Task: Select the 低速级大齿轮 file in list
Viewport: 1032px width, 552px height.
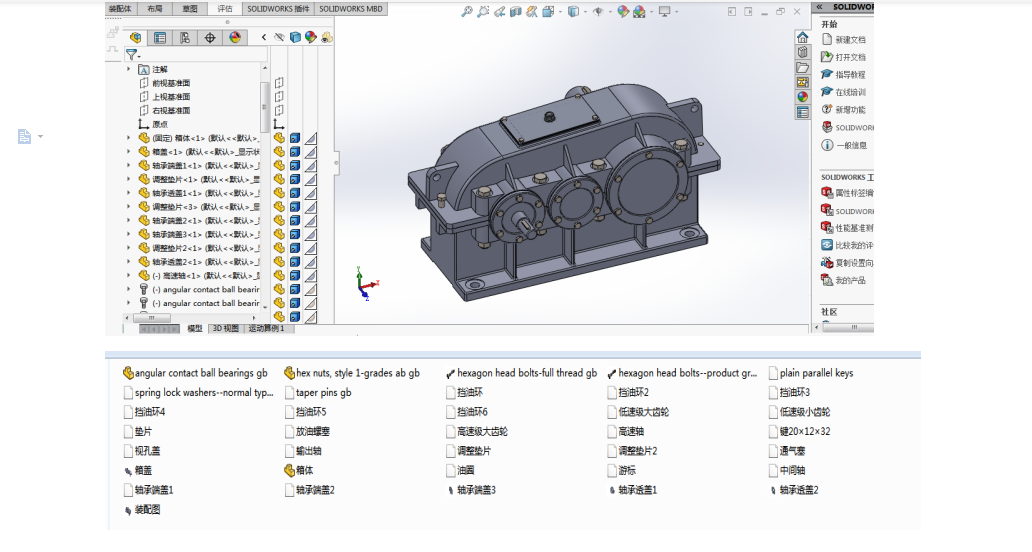Action: coord(643,412)
